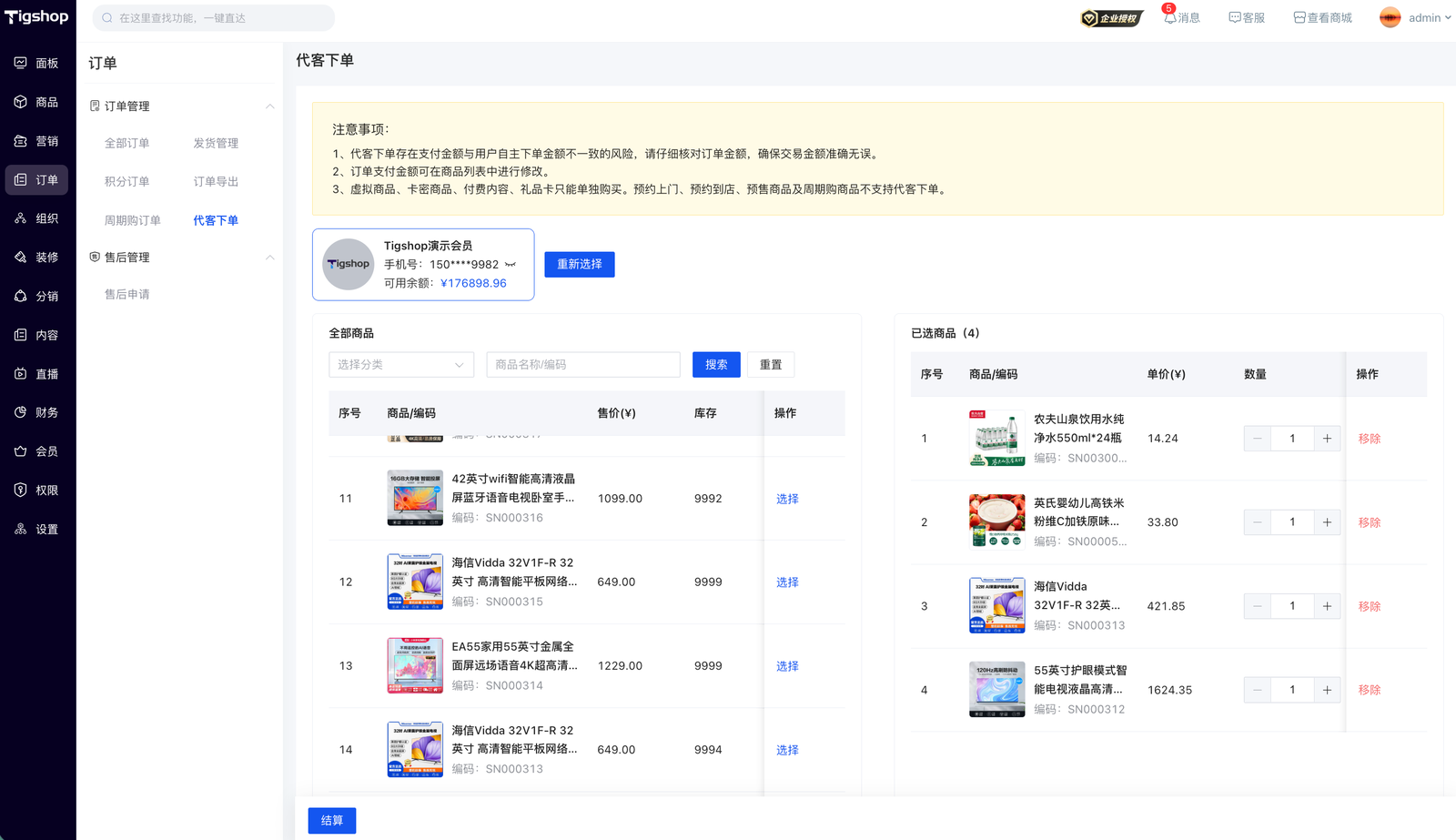Increase quantity for 农夫山泉 water item
1456x840 pixels.
click(x=1327, y=439)
